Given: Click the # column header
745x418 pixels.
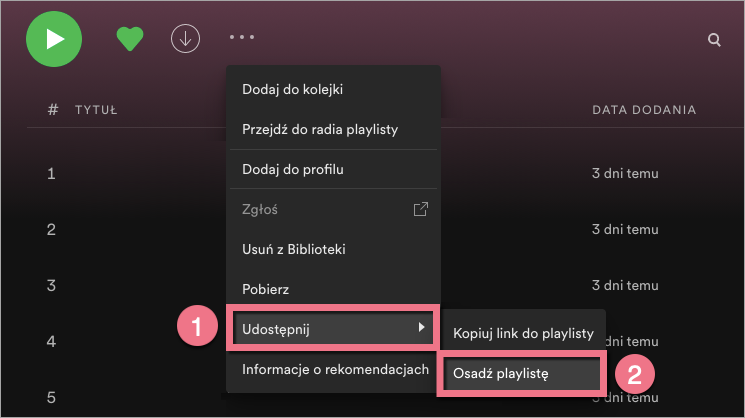Looking at the screenshot, I should click(x=52, y=110).
